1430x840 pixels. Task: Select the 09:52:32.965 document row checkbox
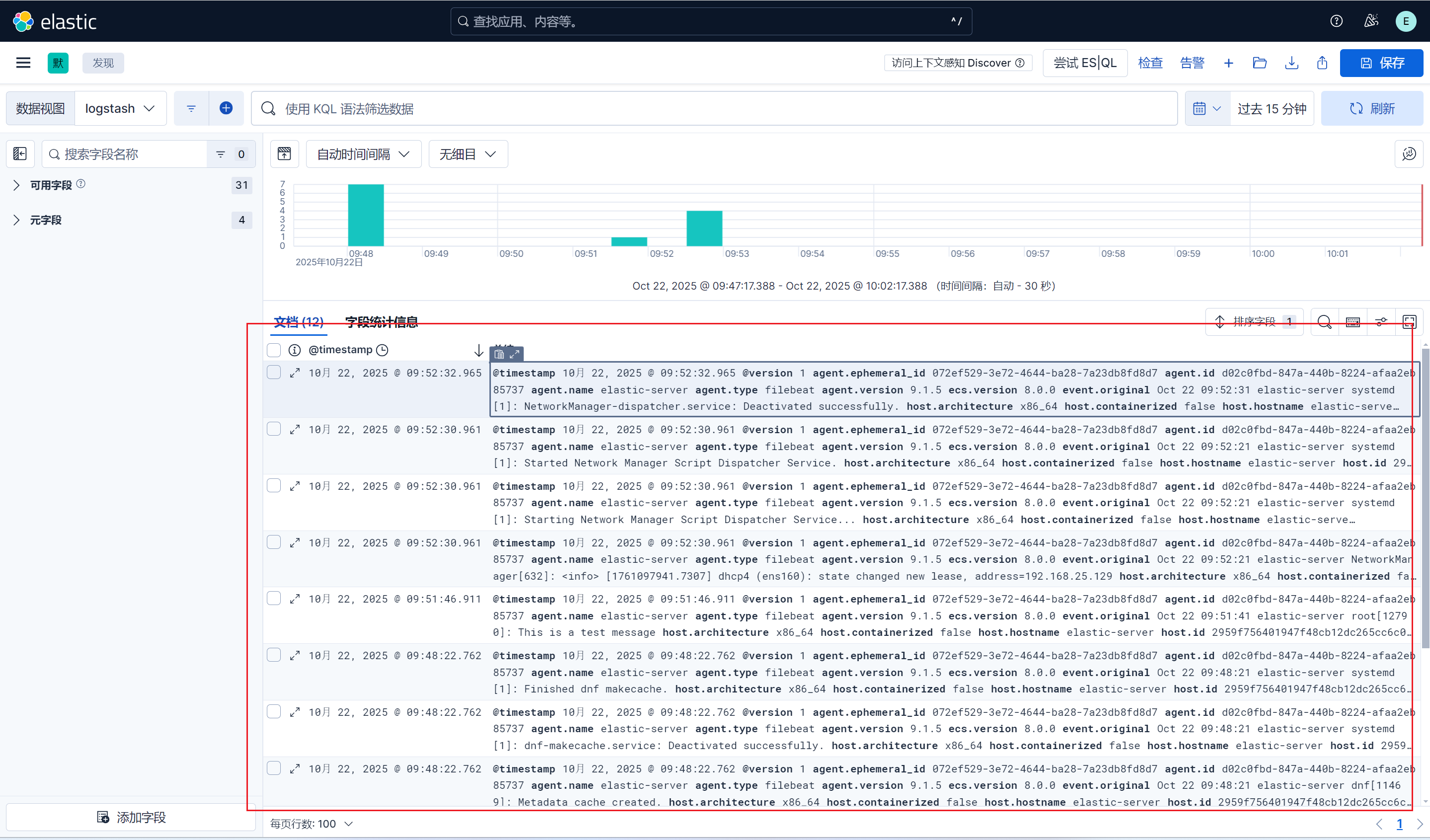274,372
